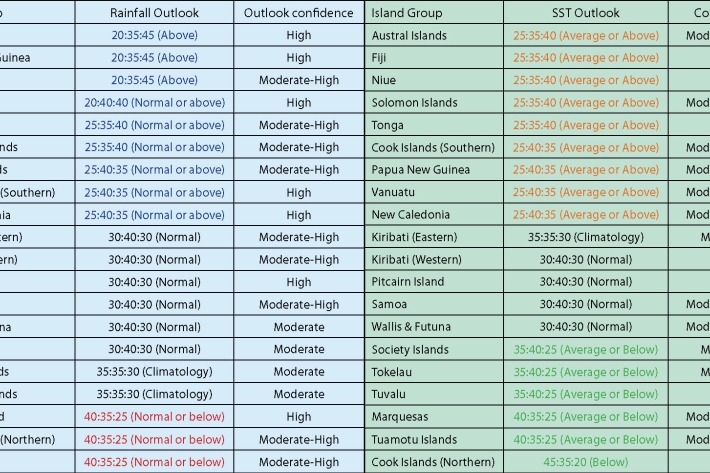710x473 pixels.
Task: Click the Cook Islands (Northern) cell
Action: tap(432, 462)
